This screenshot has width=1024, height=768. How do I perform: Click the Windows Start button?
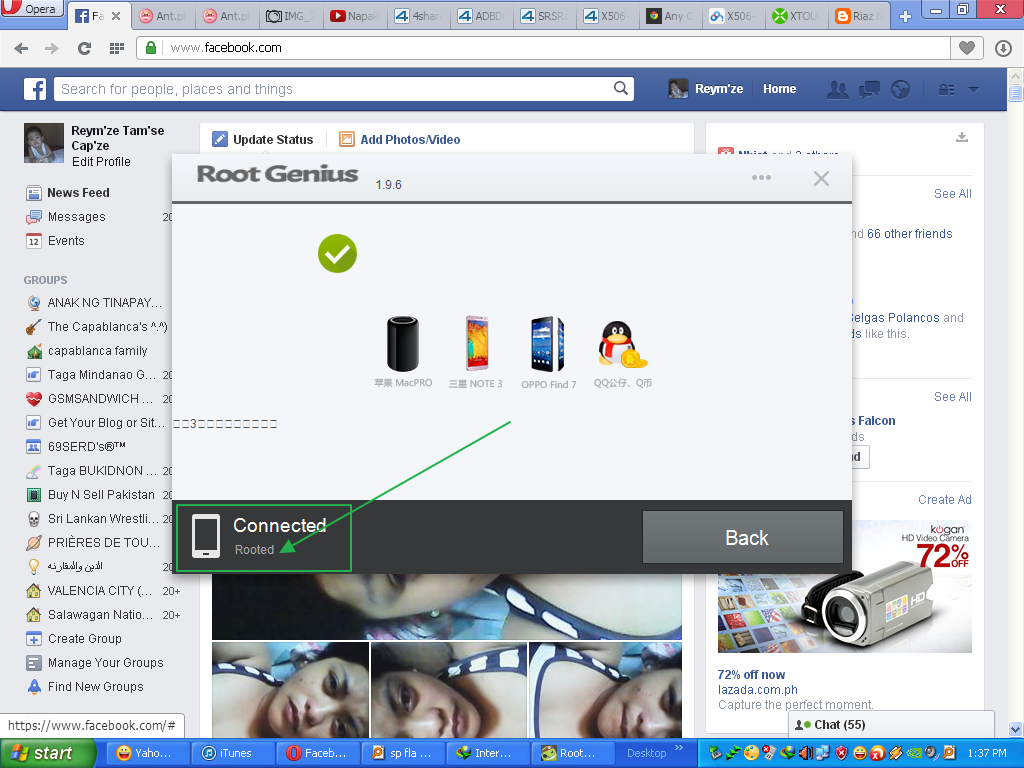pyautogui.click(x=47, y=753)
